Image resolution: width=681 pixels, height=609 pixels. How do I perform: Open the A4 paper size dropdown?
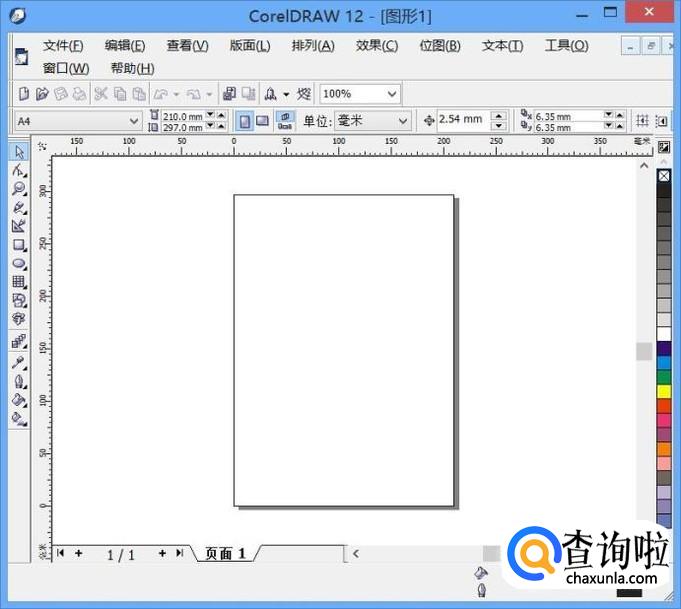[x=134, y=121]
